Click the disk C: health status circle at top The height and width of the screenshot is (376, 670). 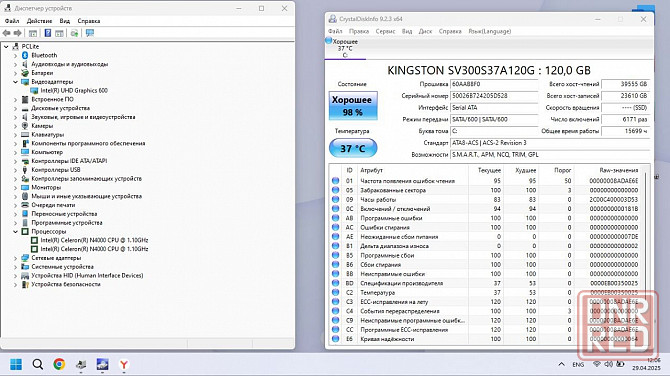point(329,41)
